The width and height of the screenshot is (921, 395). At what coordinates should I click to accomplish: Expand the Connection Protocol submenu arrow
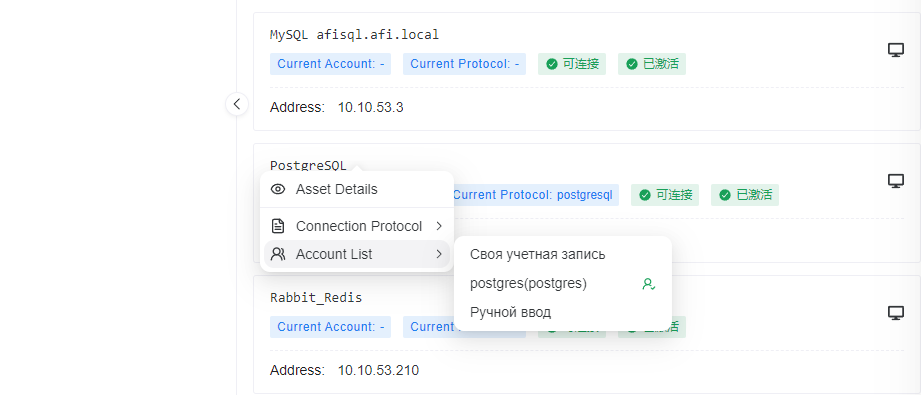(x=439, y=226)
